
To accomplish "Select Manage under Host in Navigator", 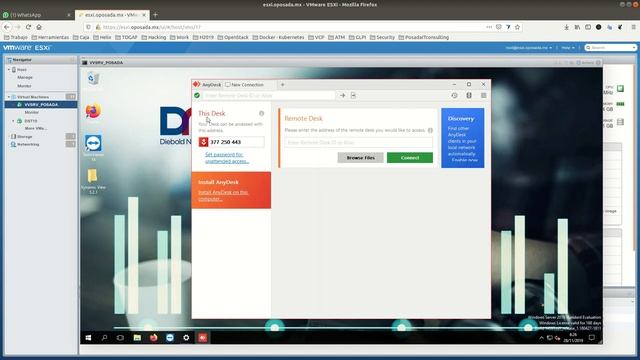I will point(25,77).
